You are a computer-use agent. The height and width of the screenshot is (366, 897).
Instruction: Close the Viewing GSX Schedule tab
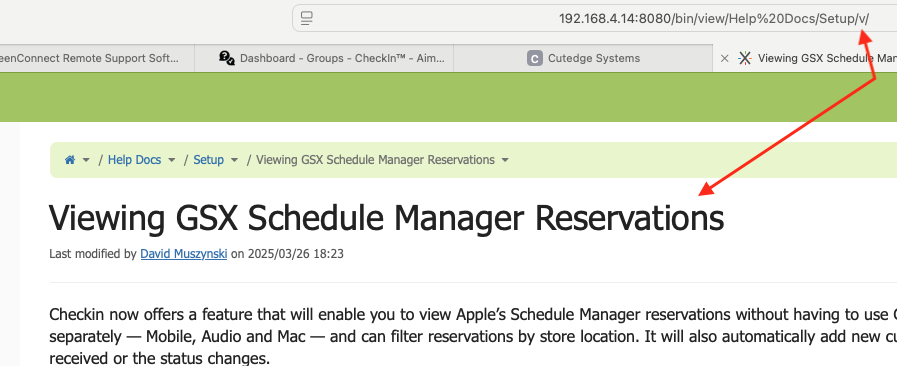click(724, 58)
